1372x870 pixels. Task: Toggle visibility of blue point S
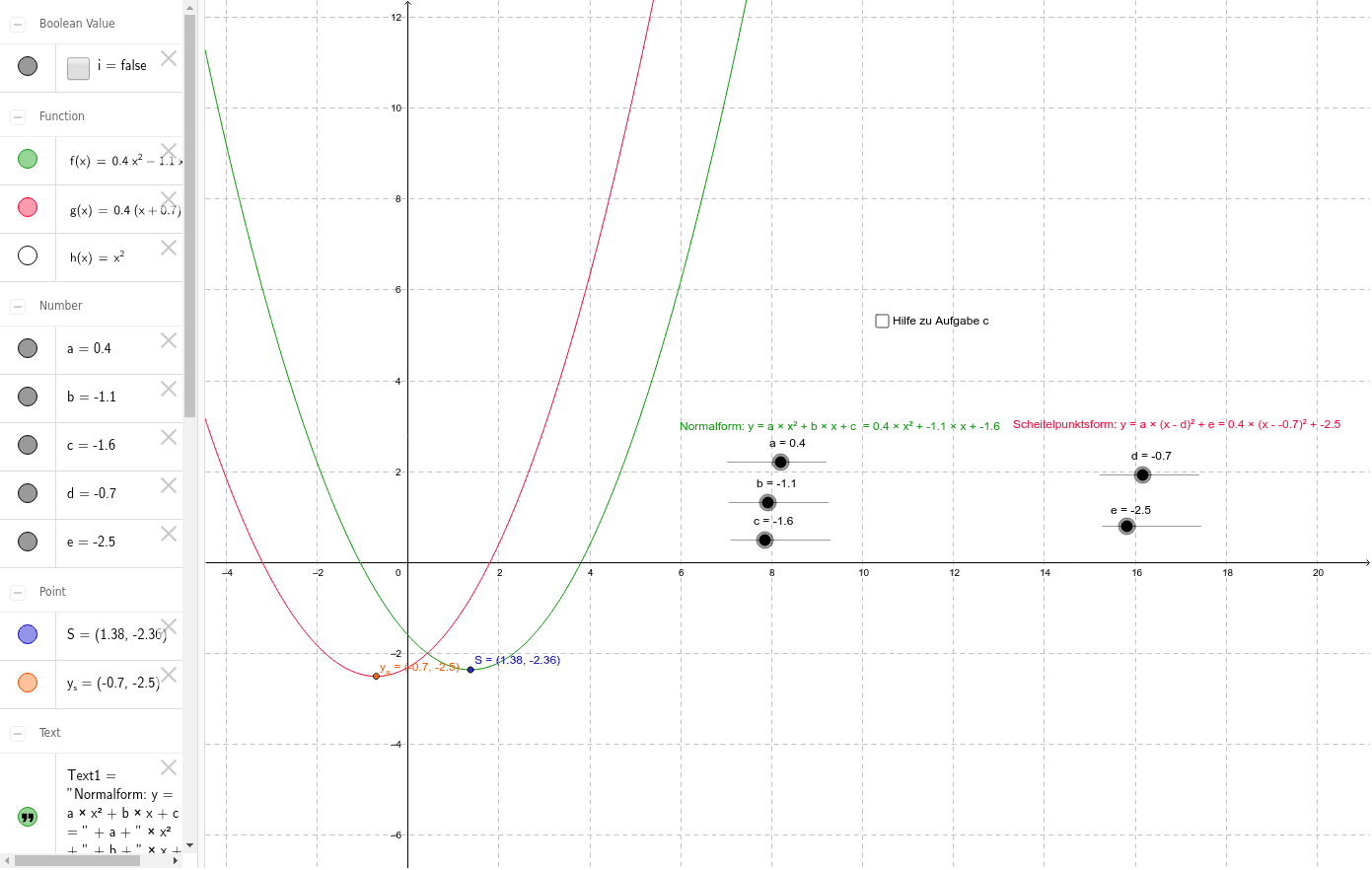point(28,634)
